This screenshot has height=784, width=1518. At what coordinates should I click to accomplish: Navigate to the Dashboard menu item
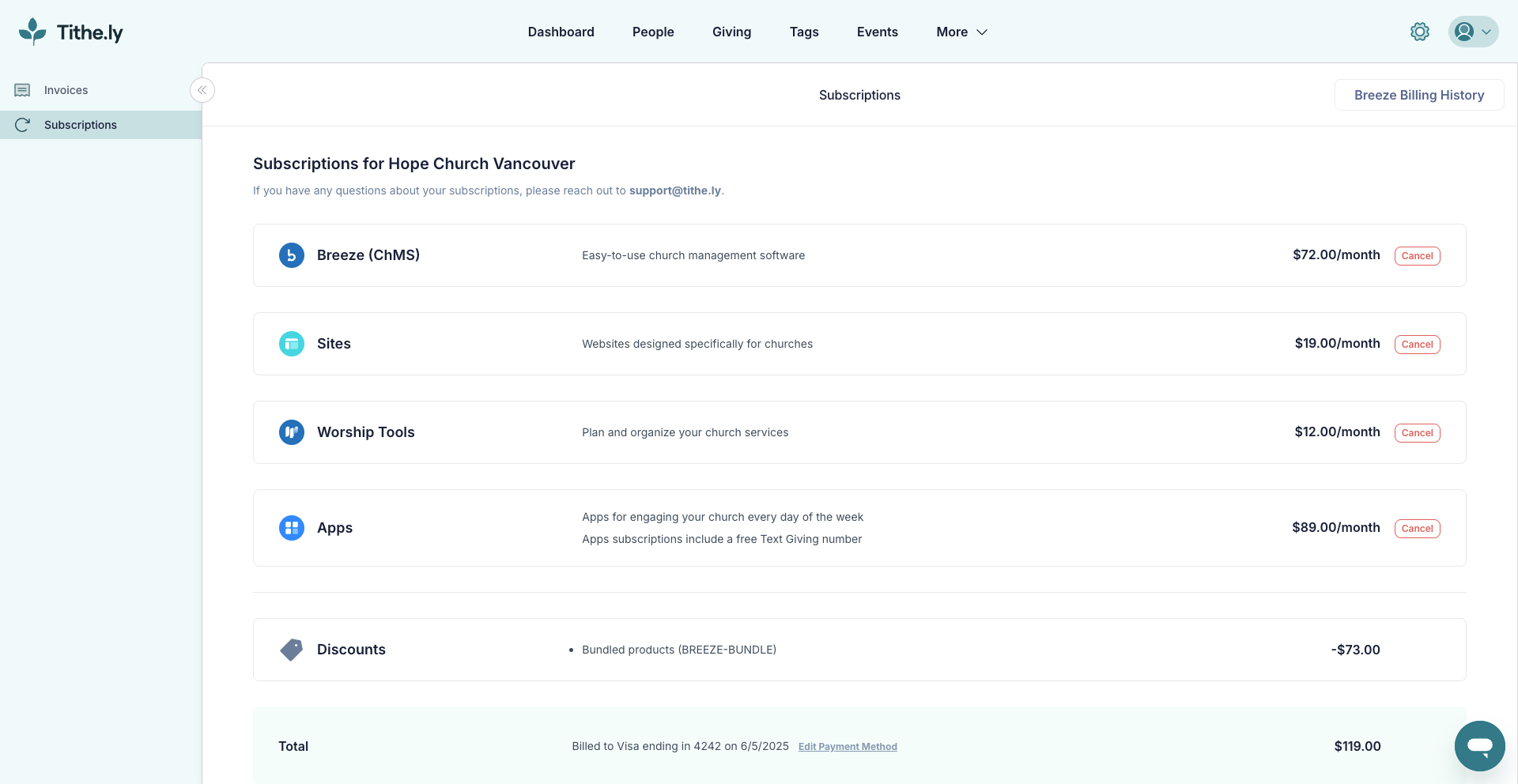tap(561, 32)
